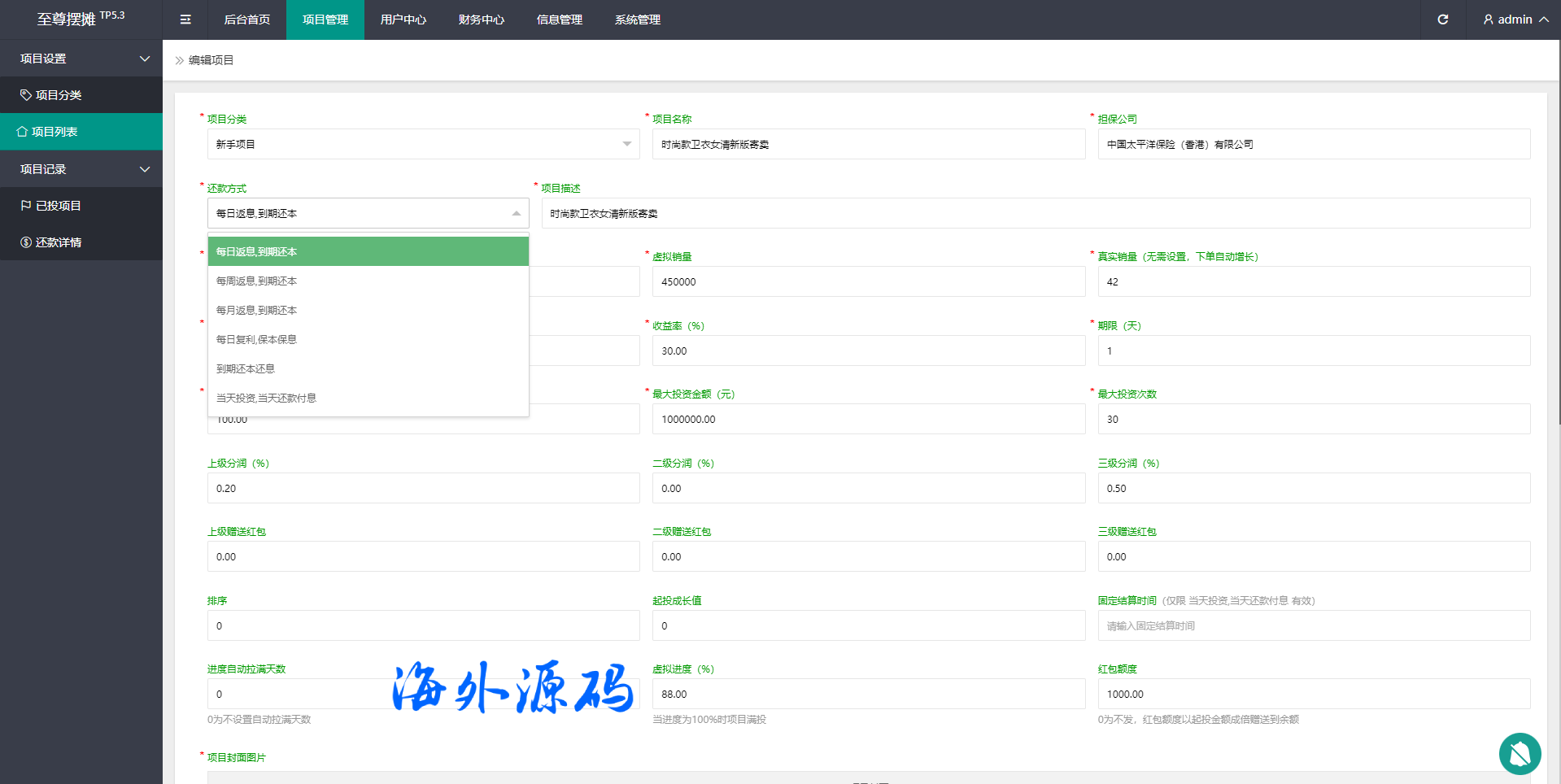Open the 项目分类 dropdown
1561x784 pixels.
coord(423,144)
